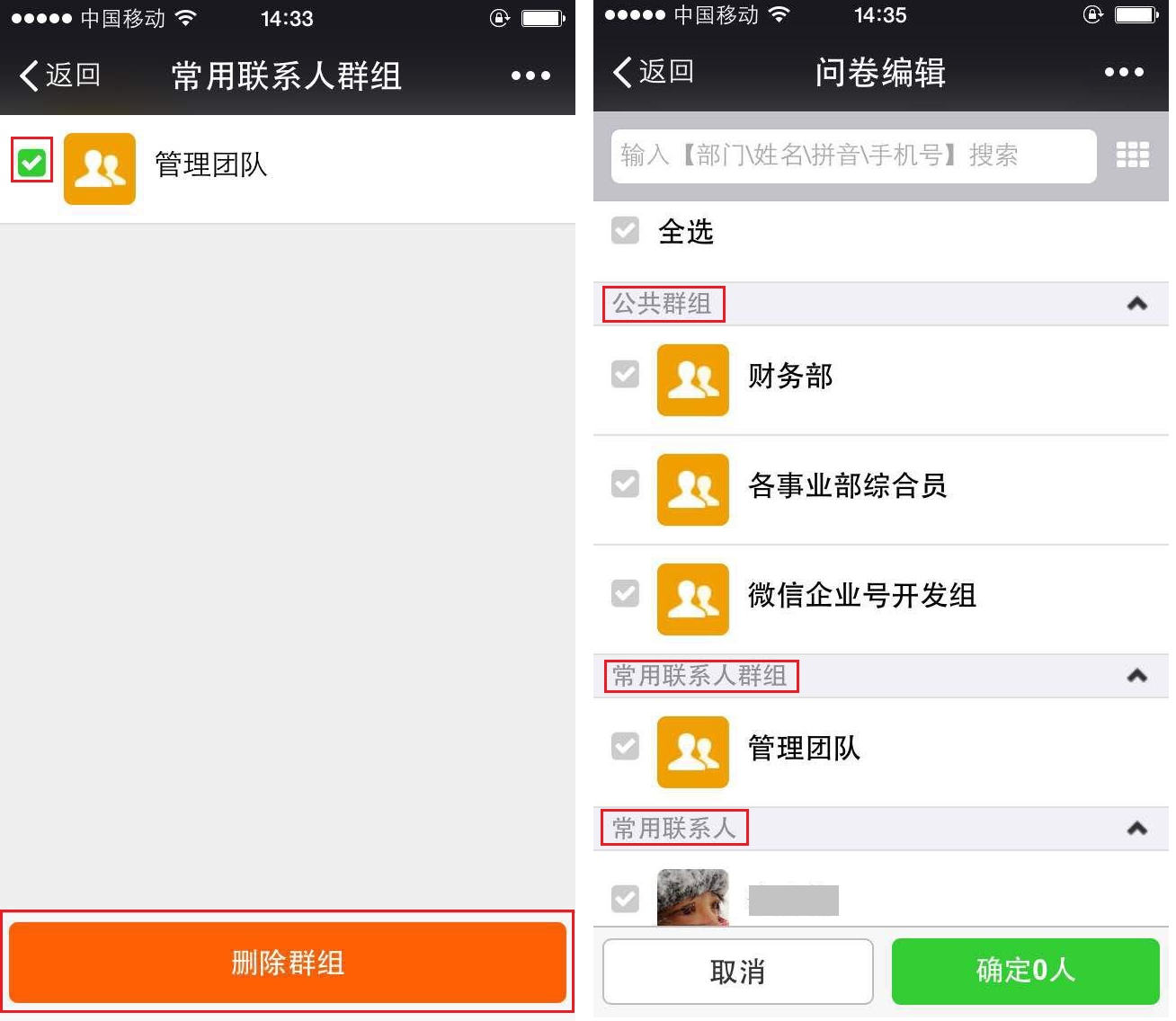Collapse the 常用联系人 section

tap(1136, 828)
